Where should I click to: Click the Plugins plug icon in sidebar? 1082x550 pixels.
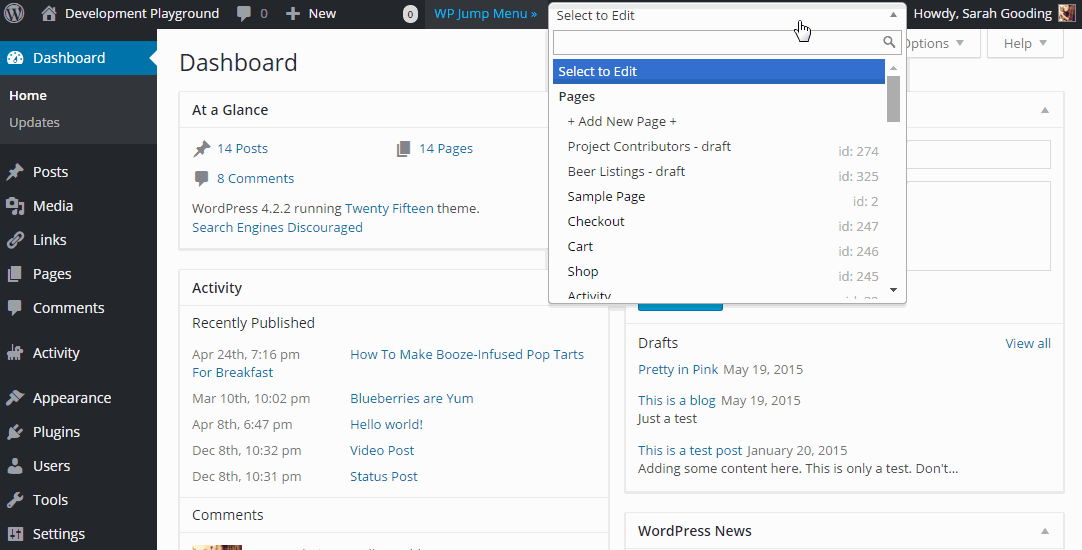click(x=15, y=432)
